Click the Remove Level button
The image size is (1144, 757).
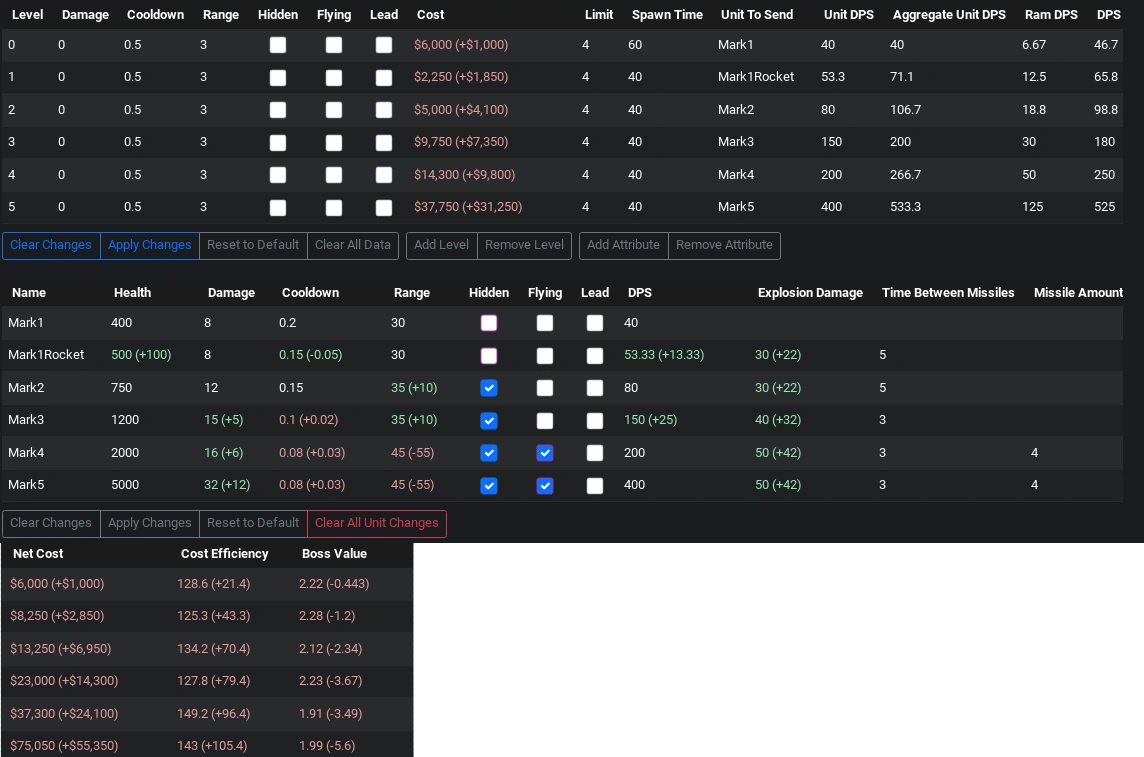click(x=524, y=246)
